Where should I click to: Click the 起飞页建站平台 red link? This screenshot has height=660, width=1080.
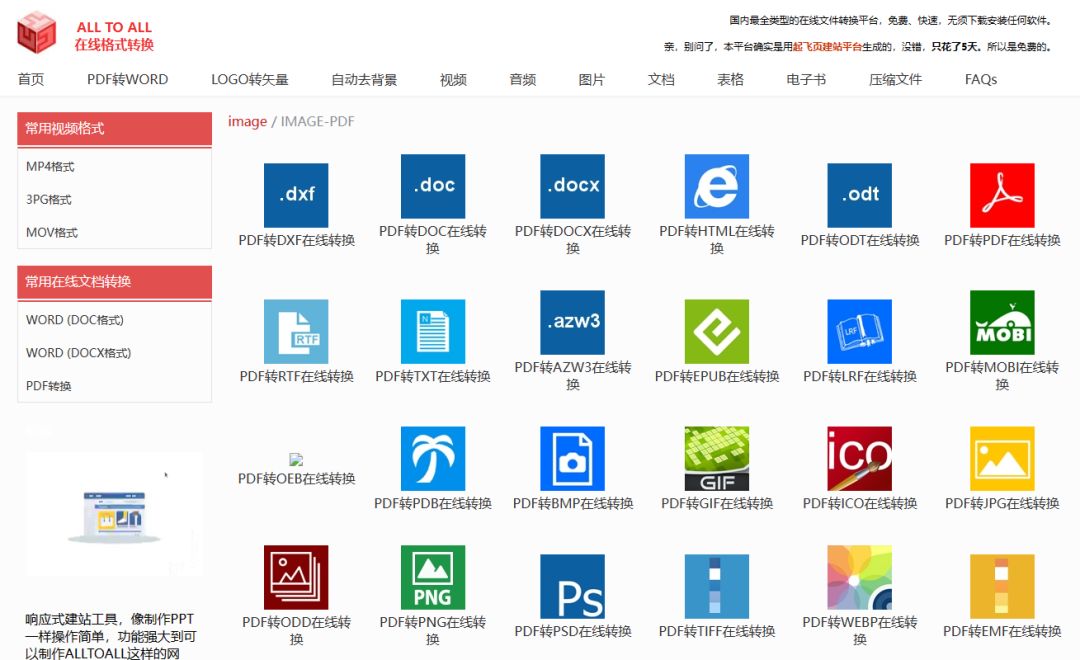tap(827, 46)
